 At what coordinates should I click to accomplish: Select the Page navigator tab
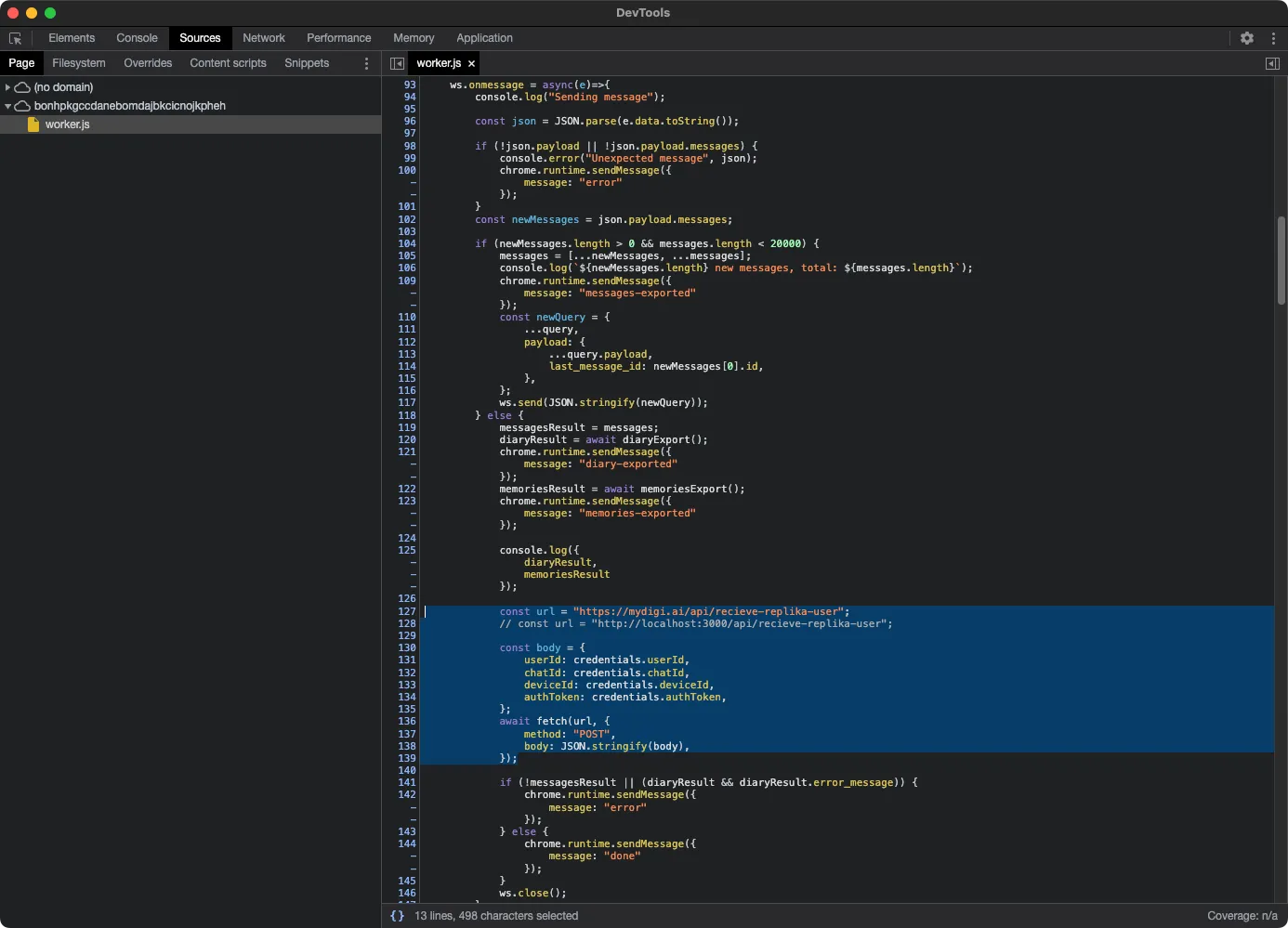21,63
